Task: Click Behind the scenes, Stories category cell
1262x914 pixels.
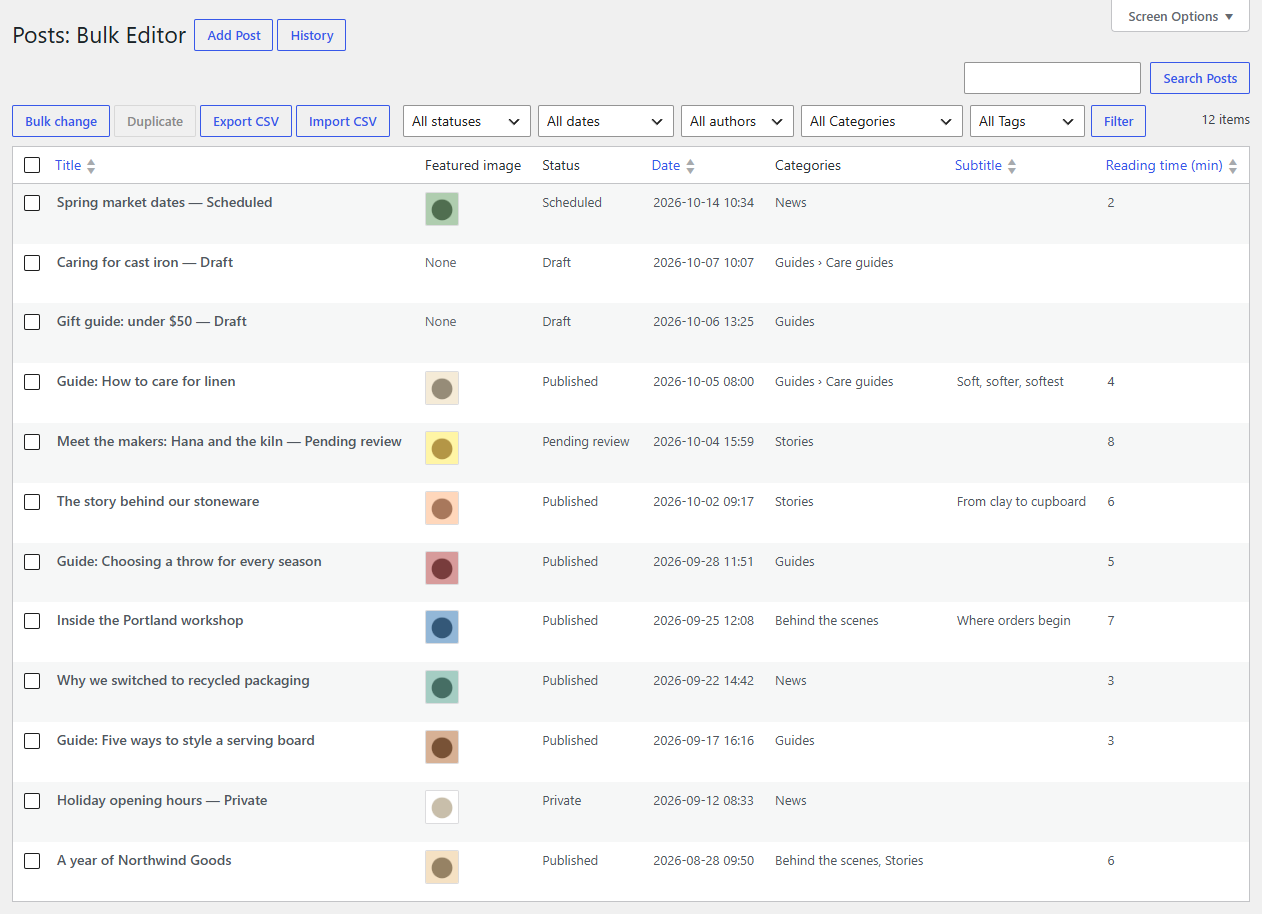Action: [849, 860]
